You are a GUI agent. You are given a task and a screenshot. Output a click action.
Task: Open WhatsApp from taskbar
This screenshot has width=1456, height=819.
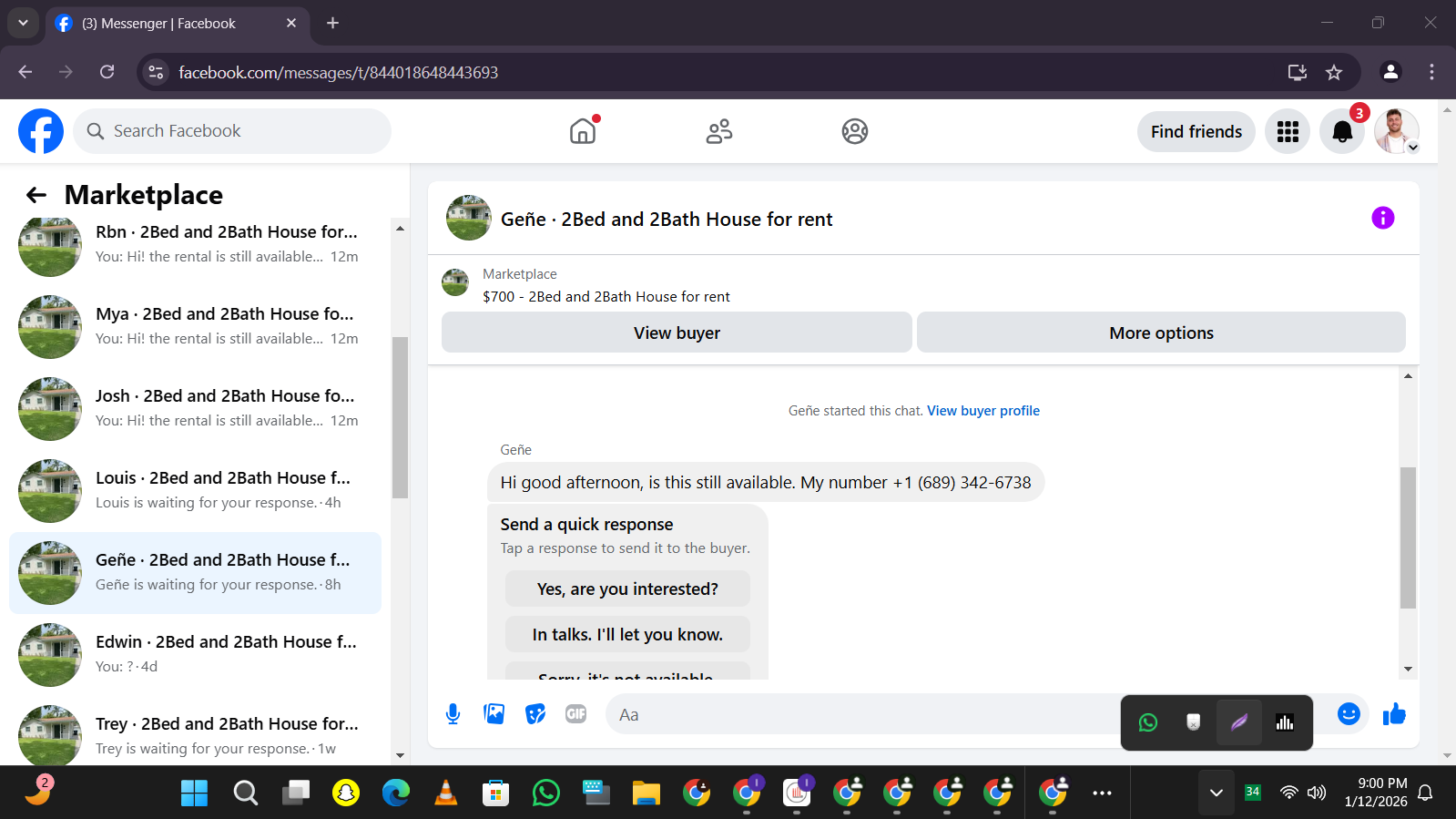tap(545, 793)
